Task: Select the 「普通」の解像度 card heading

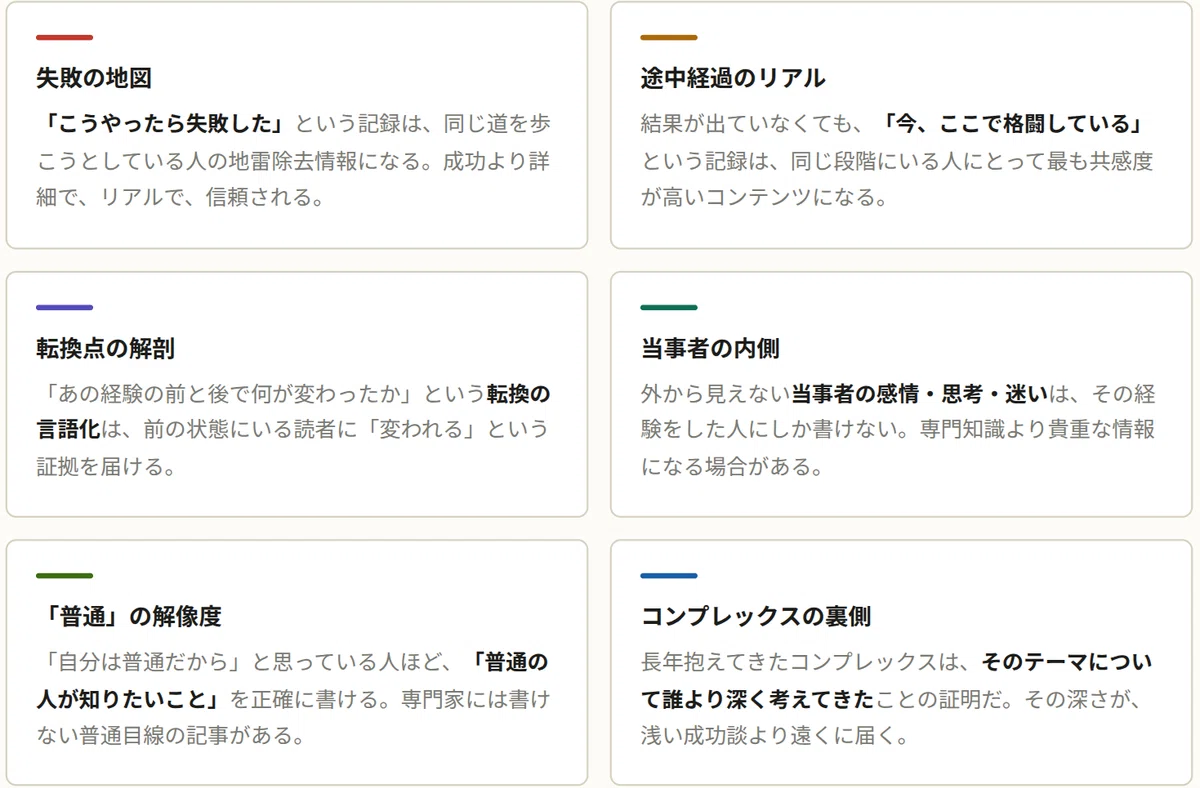Action: (129, 617)
